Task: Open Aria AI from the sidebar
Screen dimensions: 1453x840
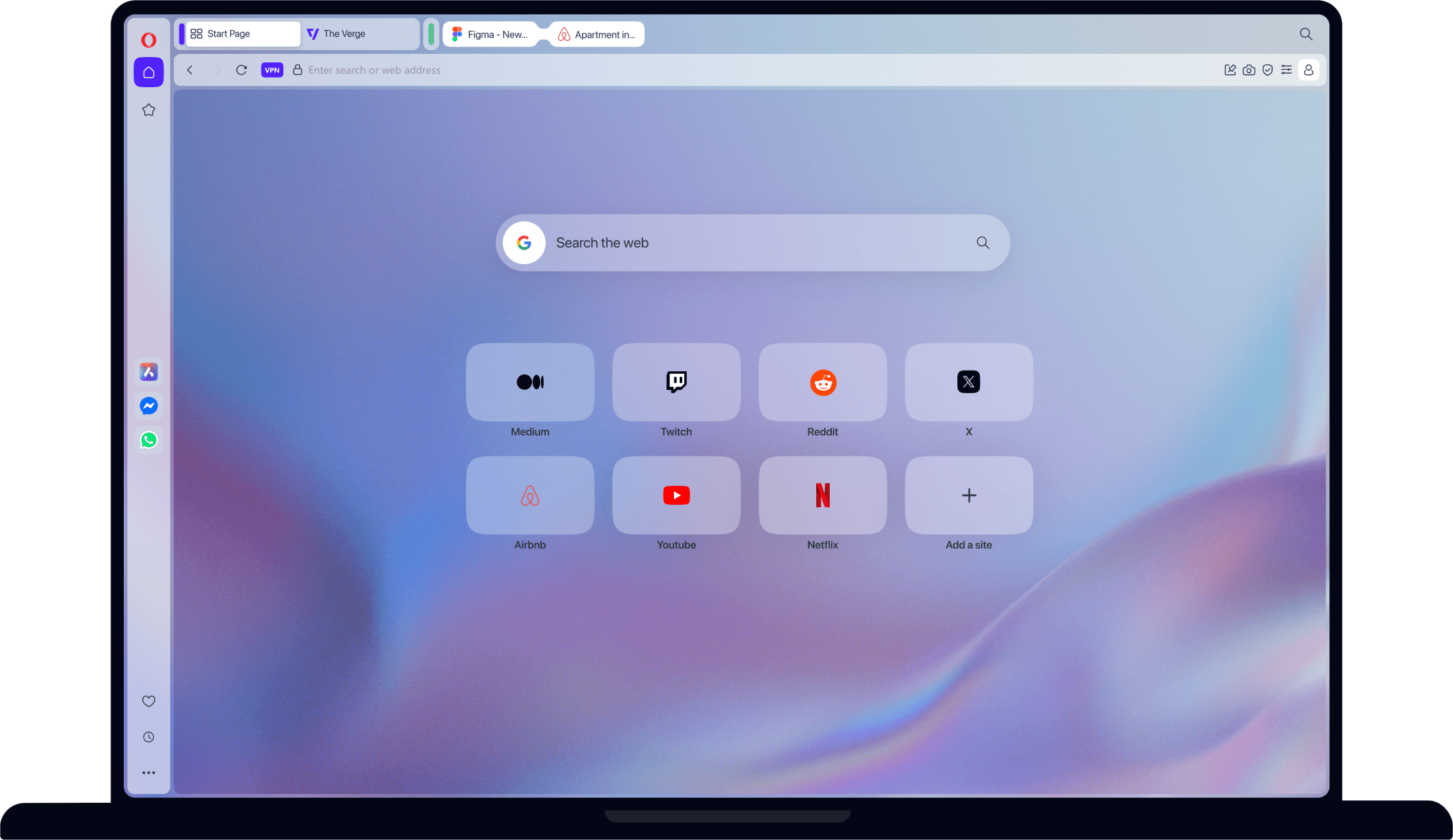Action: pyautogui.click(x=148, y=371)
